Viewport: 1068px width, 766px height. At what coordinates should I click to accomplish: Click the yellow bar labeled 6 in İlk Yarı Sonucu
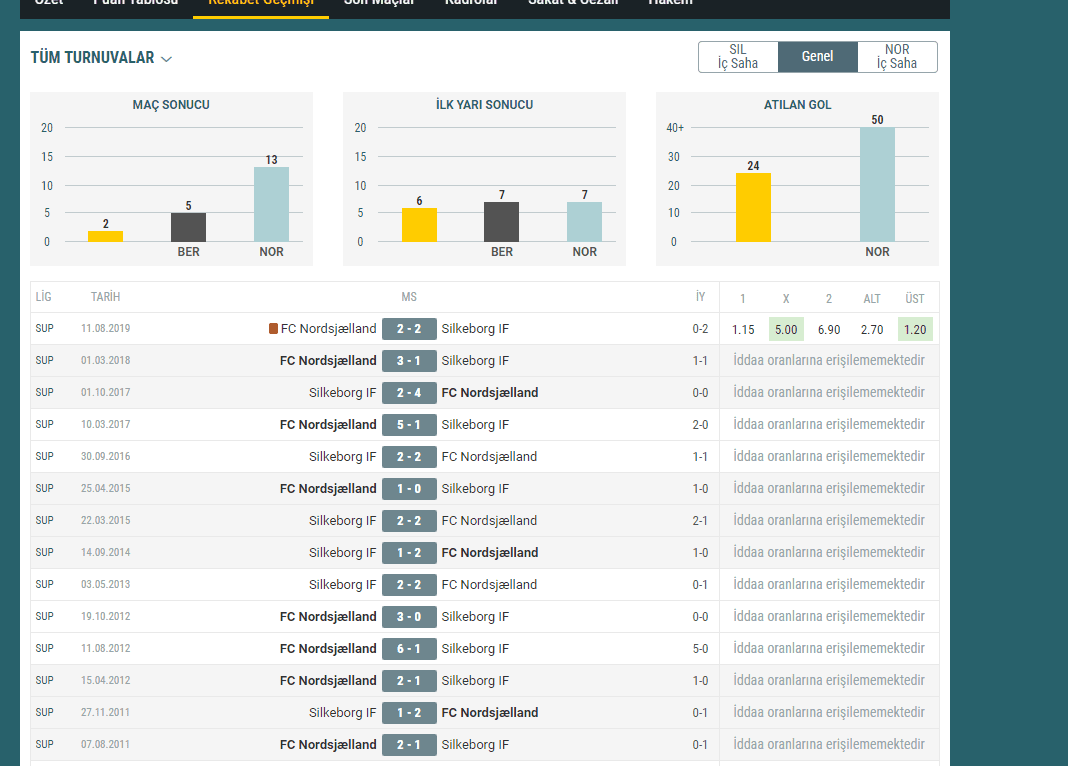(419, 225)
